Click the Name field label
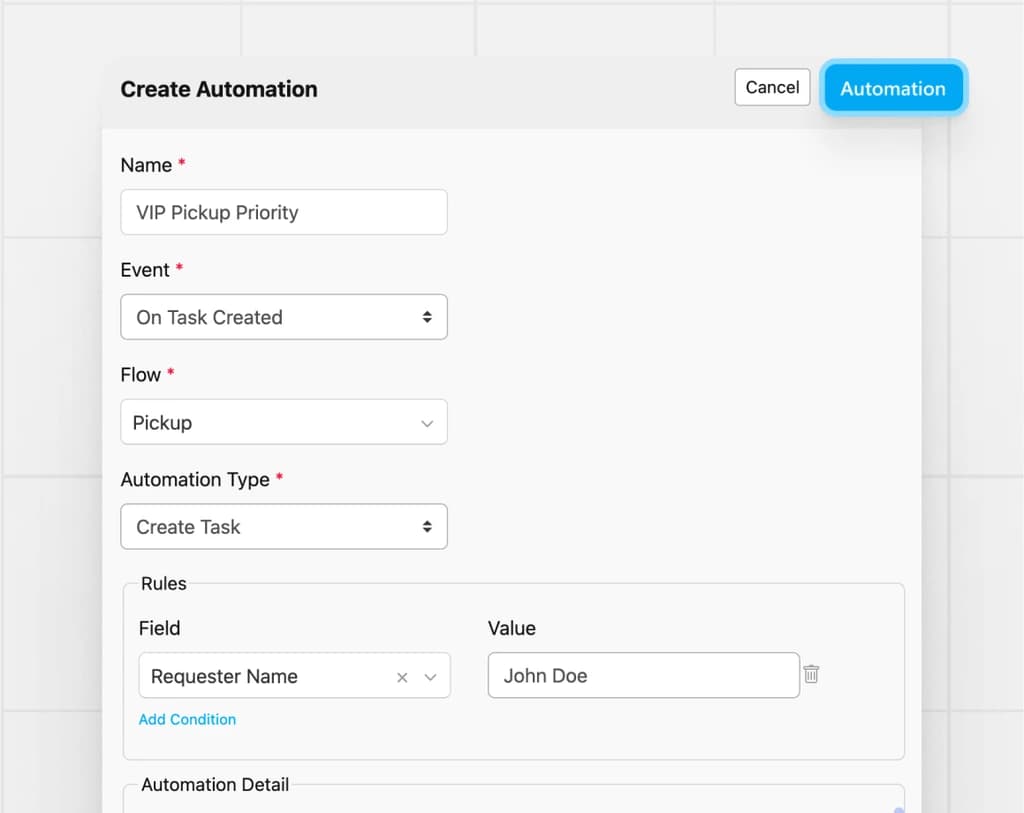The width and height of the screenshot is (1024, 813). tap(146, 165)
